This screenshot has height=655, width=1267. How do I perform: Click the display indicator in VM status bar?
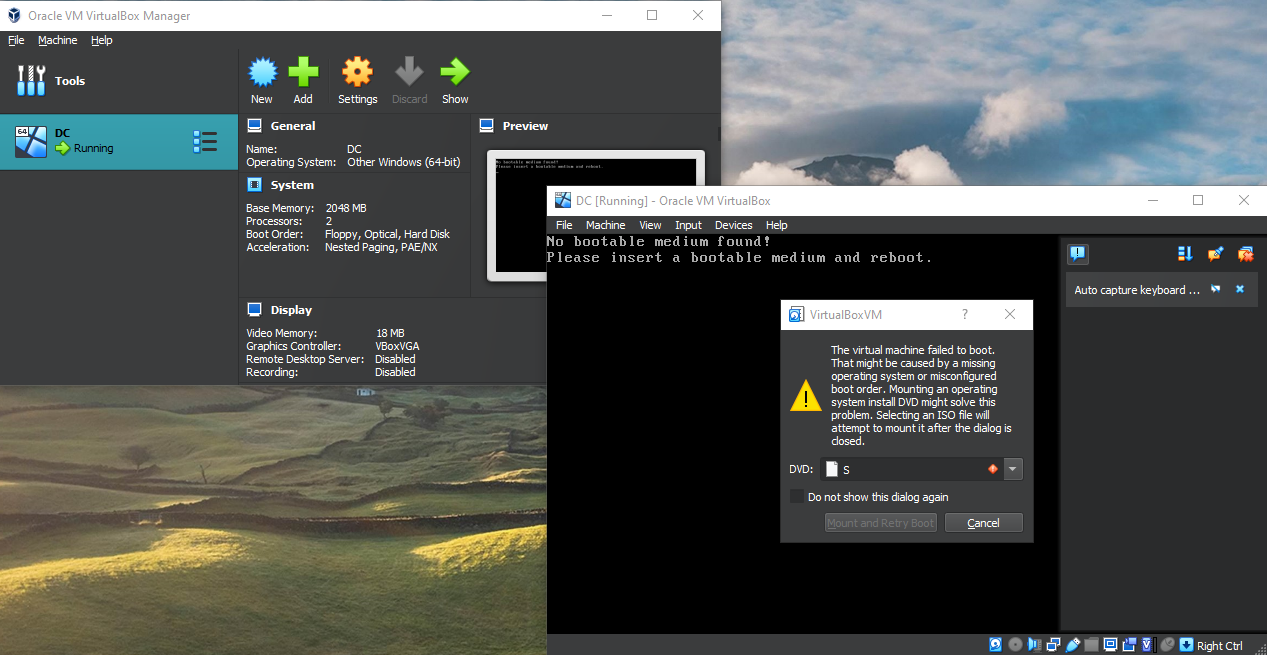tap(1111, 645)
